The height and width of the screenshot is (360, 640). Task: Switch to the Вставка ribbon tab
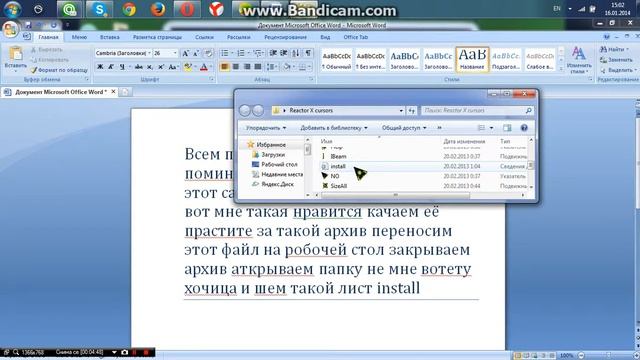(x=109, y=37)
